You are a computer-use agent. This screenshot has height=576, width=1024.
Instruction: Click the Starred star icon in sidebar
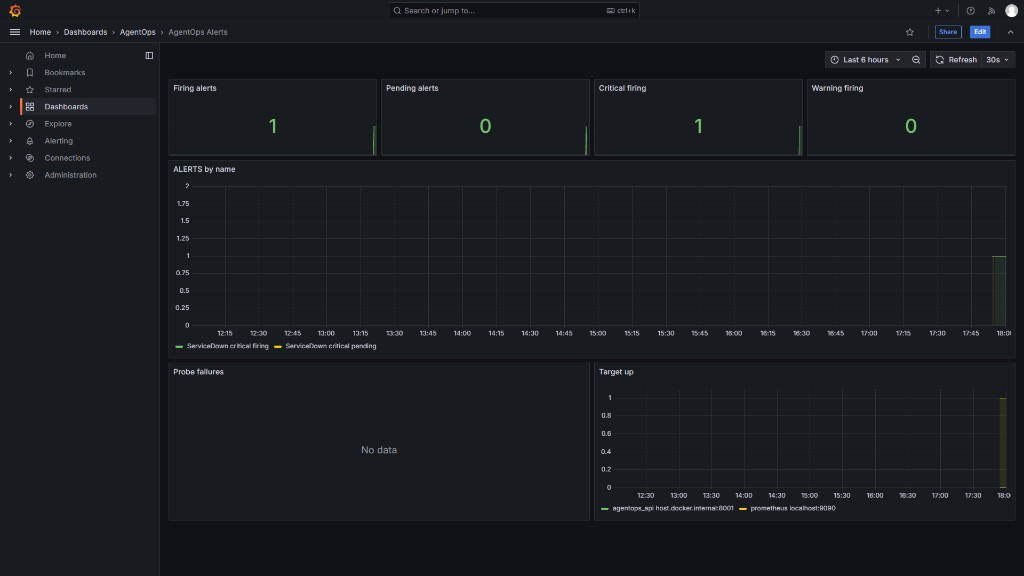pyautogui.click(x=30, y=89)
